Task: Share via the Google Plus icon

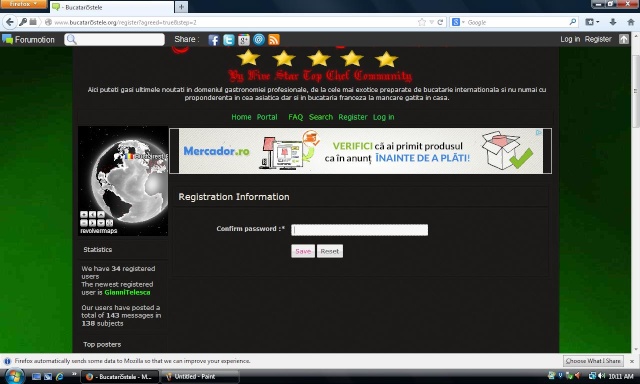Action: (244, 40)
